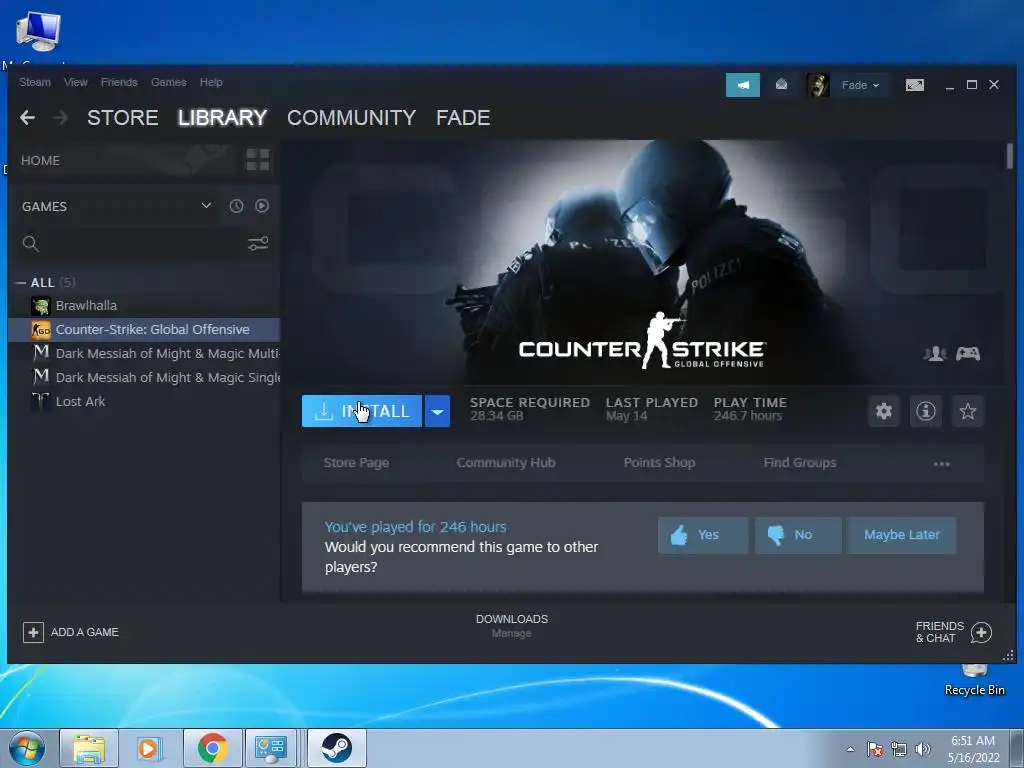The width and height of the screenshot is (1024, 768).
Task: Recommend the game with Yes
Action: click(703, 536)
